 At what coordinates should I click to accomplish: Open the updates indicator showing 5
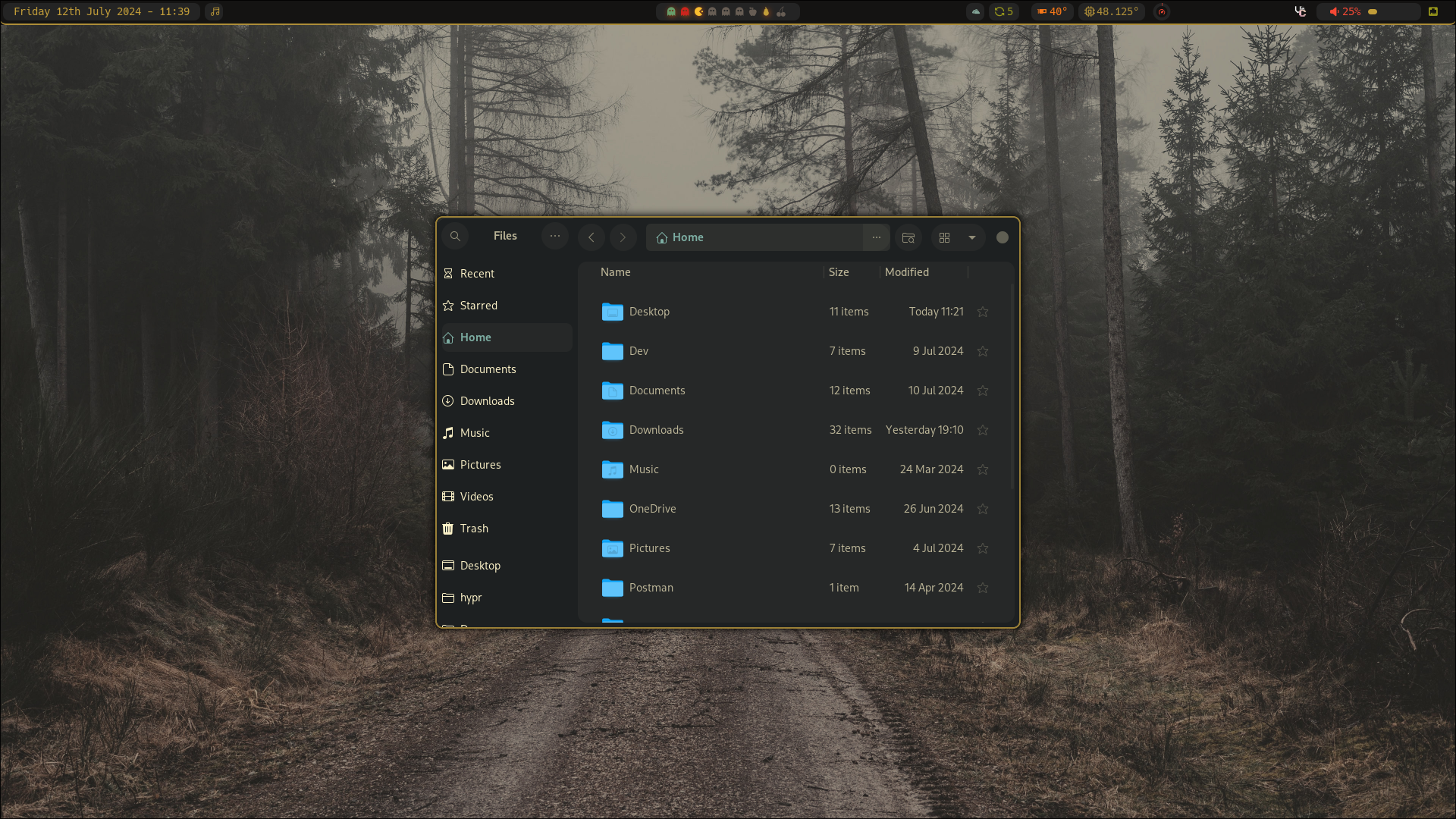tap(1004, 11)
